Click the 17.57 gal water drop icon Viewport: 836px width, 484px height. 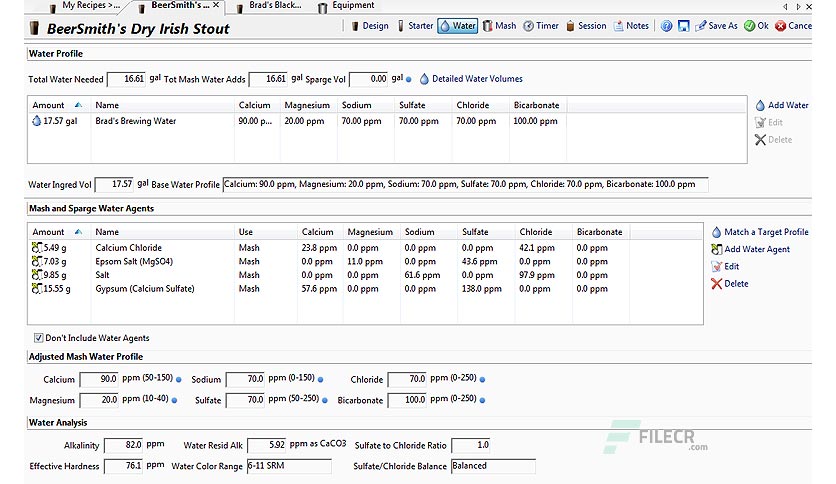(36, 121)
